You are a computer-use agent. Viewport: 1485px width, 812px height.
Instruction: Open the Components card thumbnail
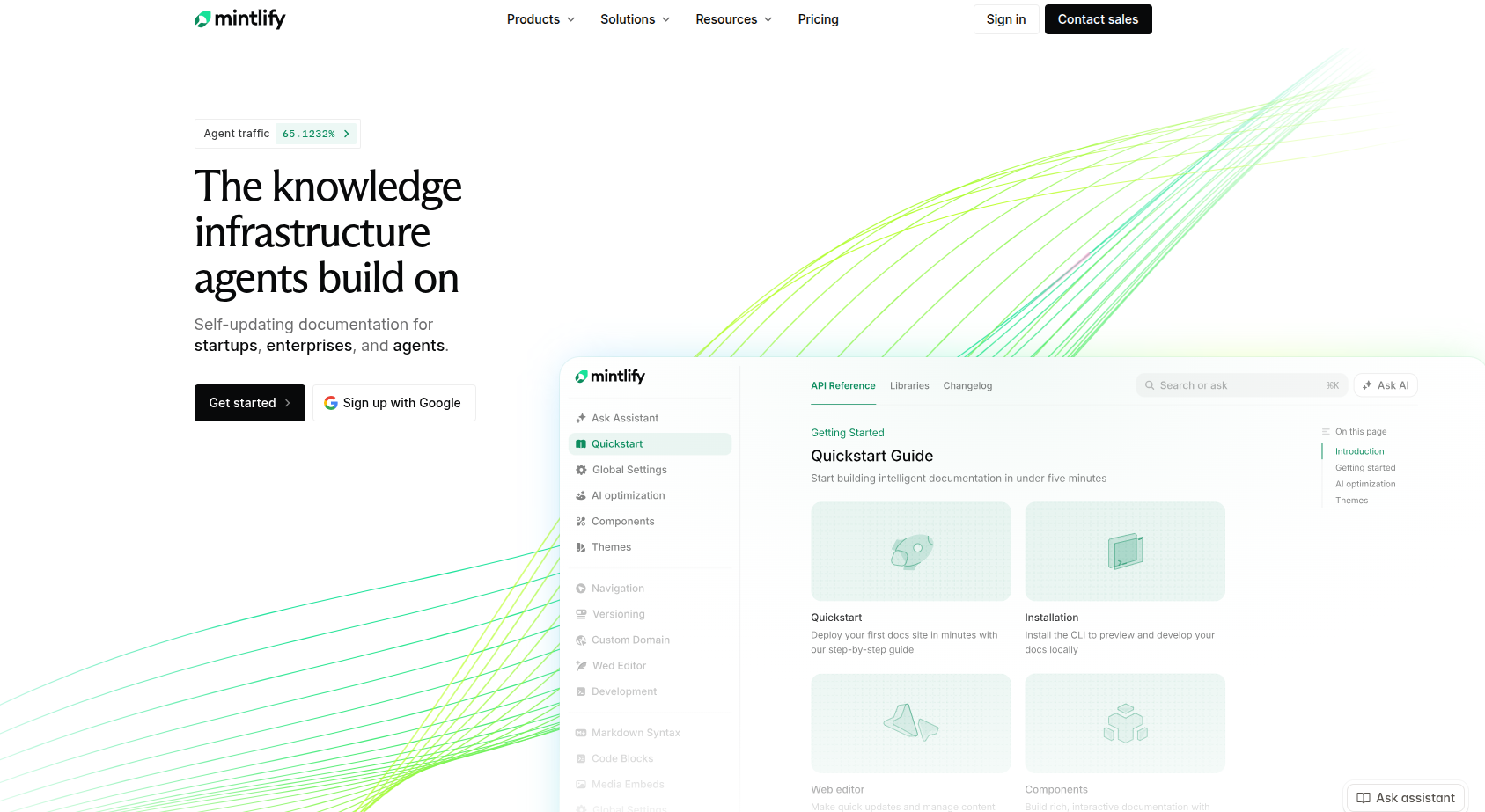(x=1125, y=723)
